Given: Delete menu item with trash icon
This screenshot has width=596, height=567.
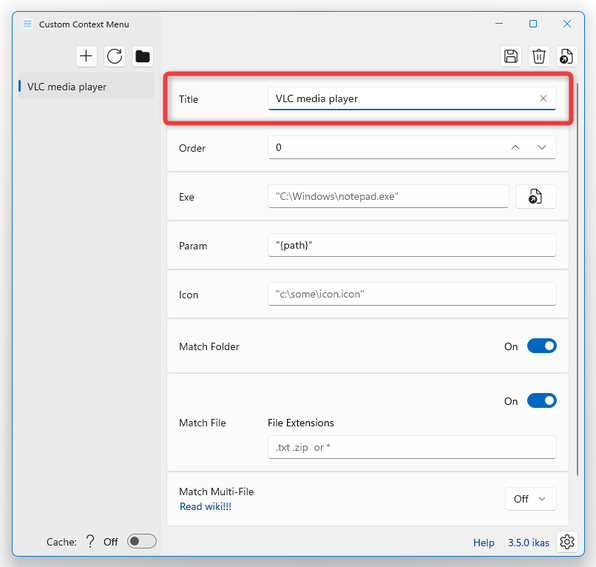Looking at the screenshot, I should (x=539, y=56).
